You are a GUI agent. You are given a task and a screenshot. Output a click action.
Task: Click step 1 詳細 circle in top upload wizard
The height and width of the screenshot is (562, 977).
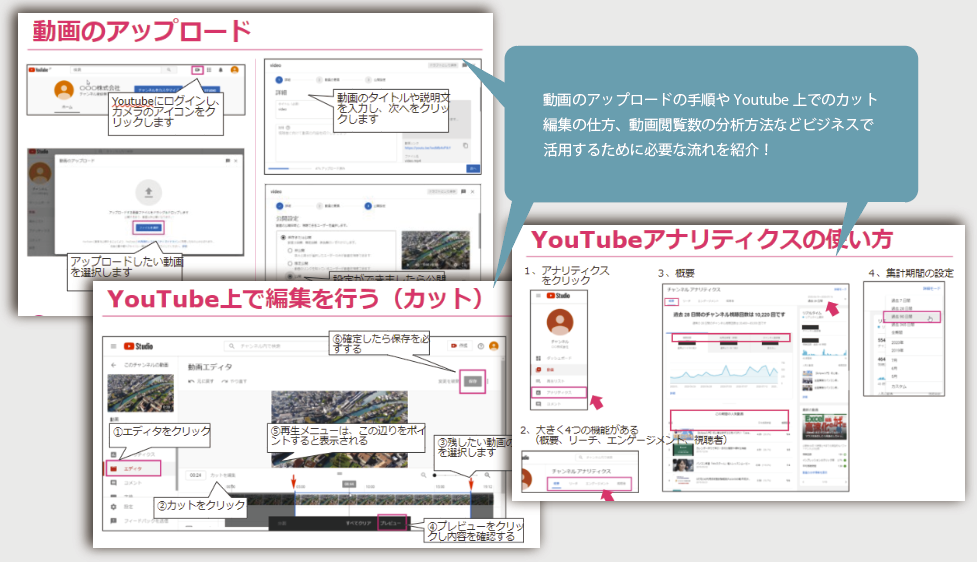279,80
